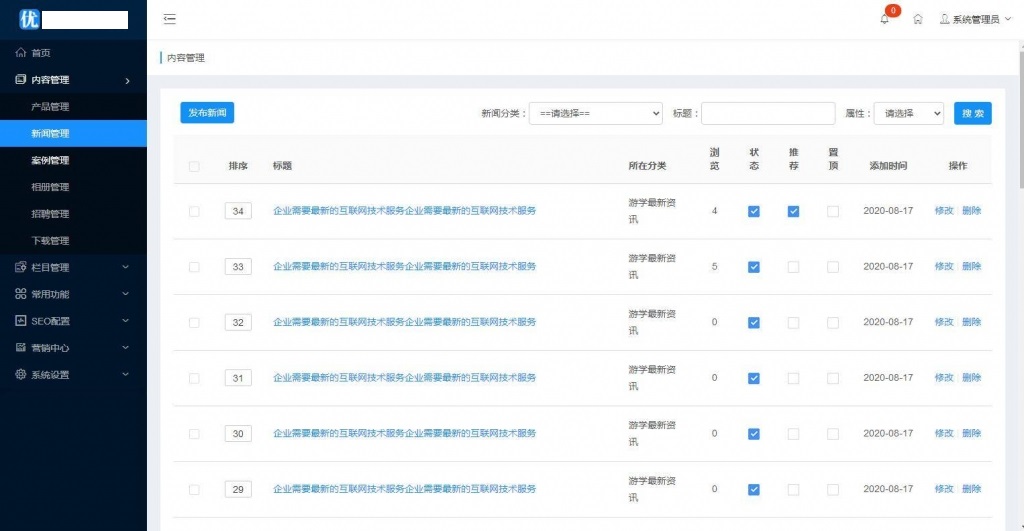Click the sidebar collapse hamburger icon
Image resolution: width=1024 pixels, height=531 pixels.
tap(170, 19)
